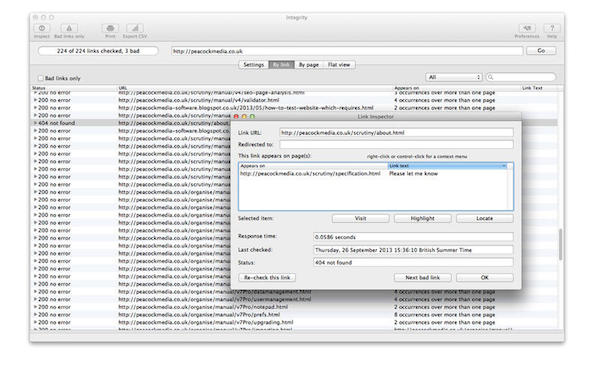Expand the notepad.html row triangle

(x=35, y=307)
